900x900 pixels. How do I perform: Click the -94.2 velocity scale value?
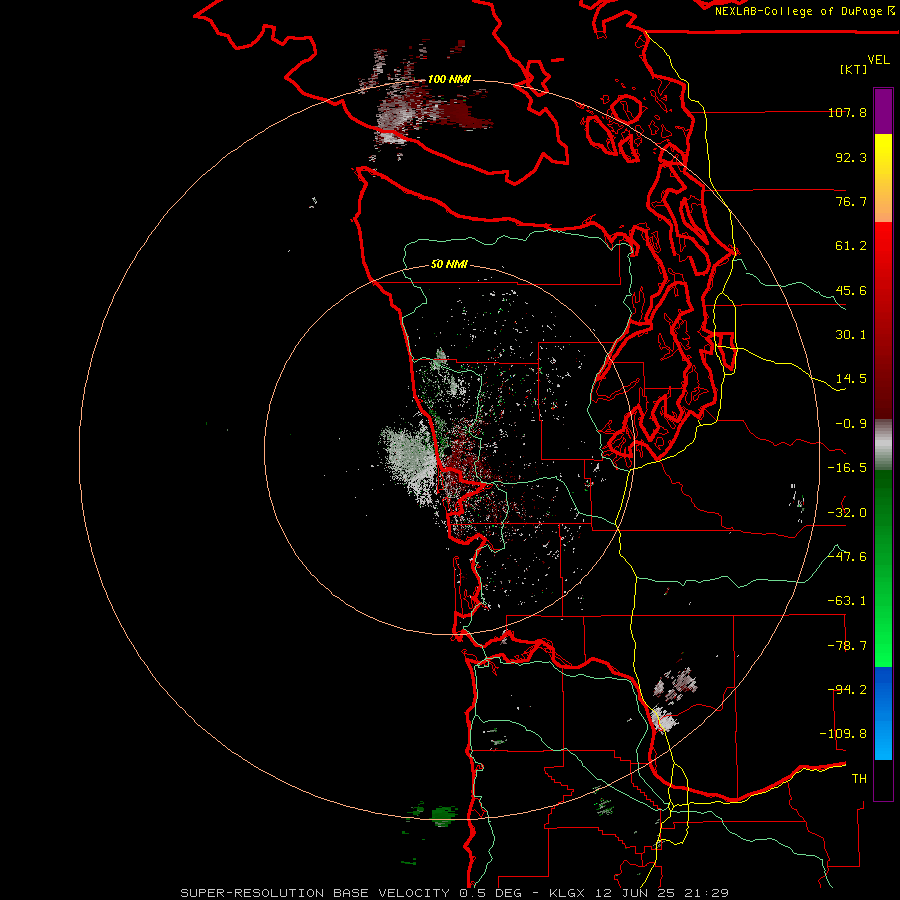click(847, 689)
